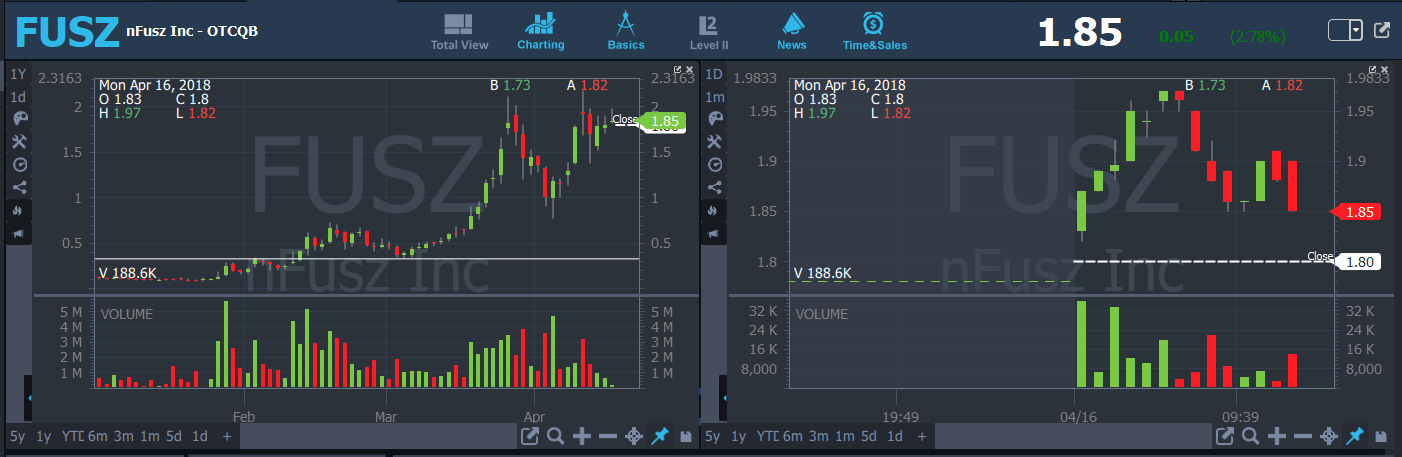1402x457 pixels.
Task: Pop out the right chart panel
Action: (x=1372, y=70)
